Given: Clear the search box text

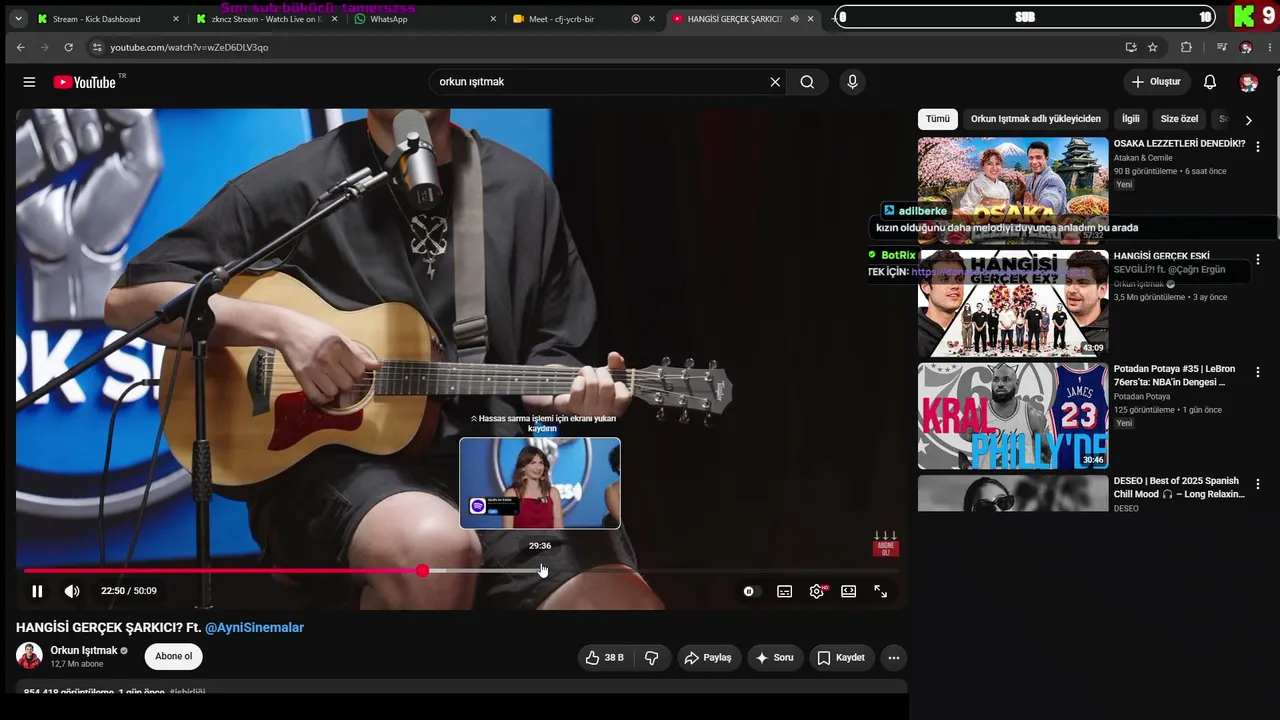Looking at the screenshot, I should pos(775,82).
